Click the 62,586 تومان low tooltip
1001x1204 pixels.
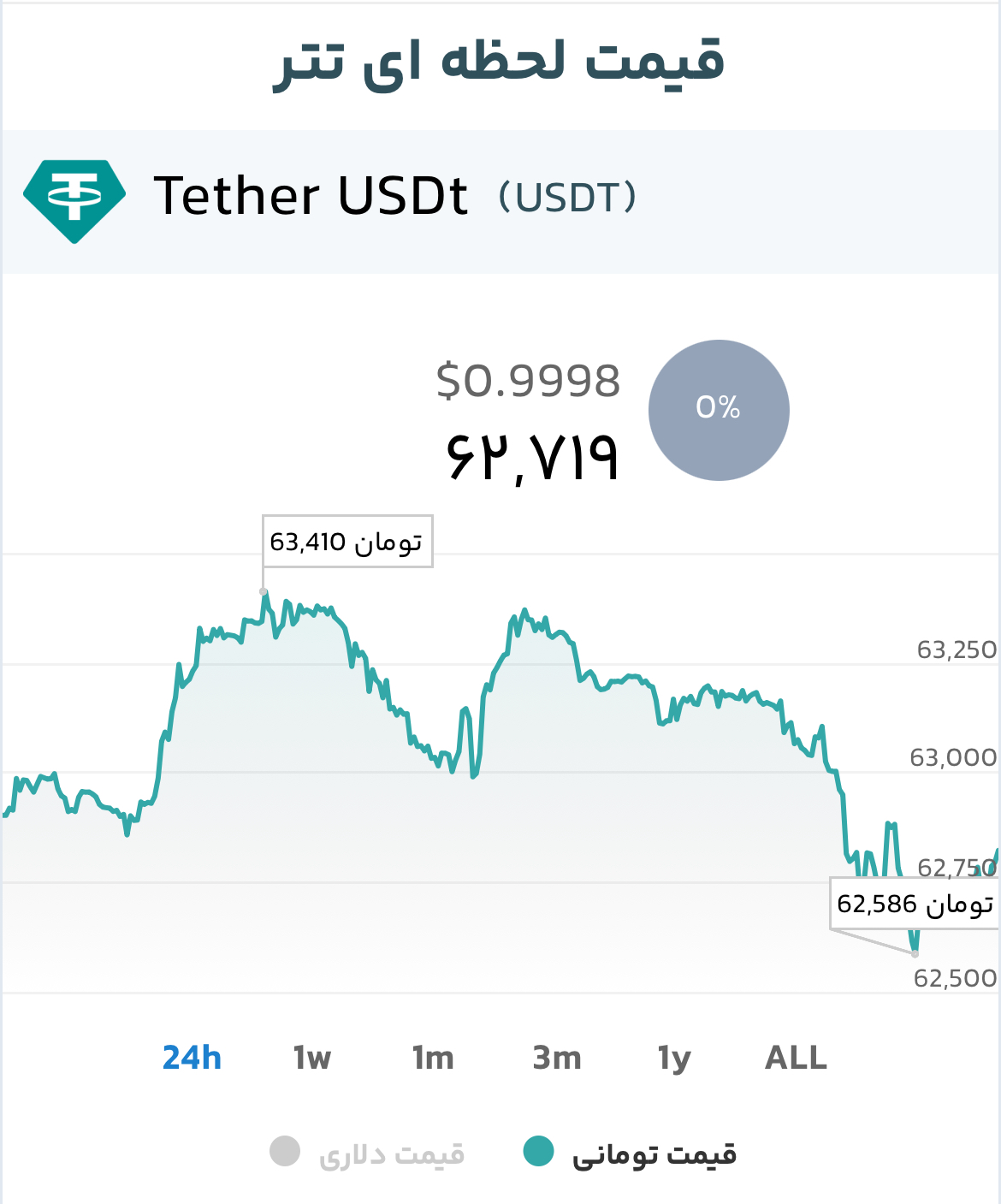914,903
